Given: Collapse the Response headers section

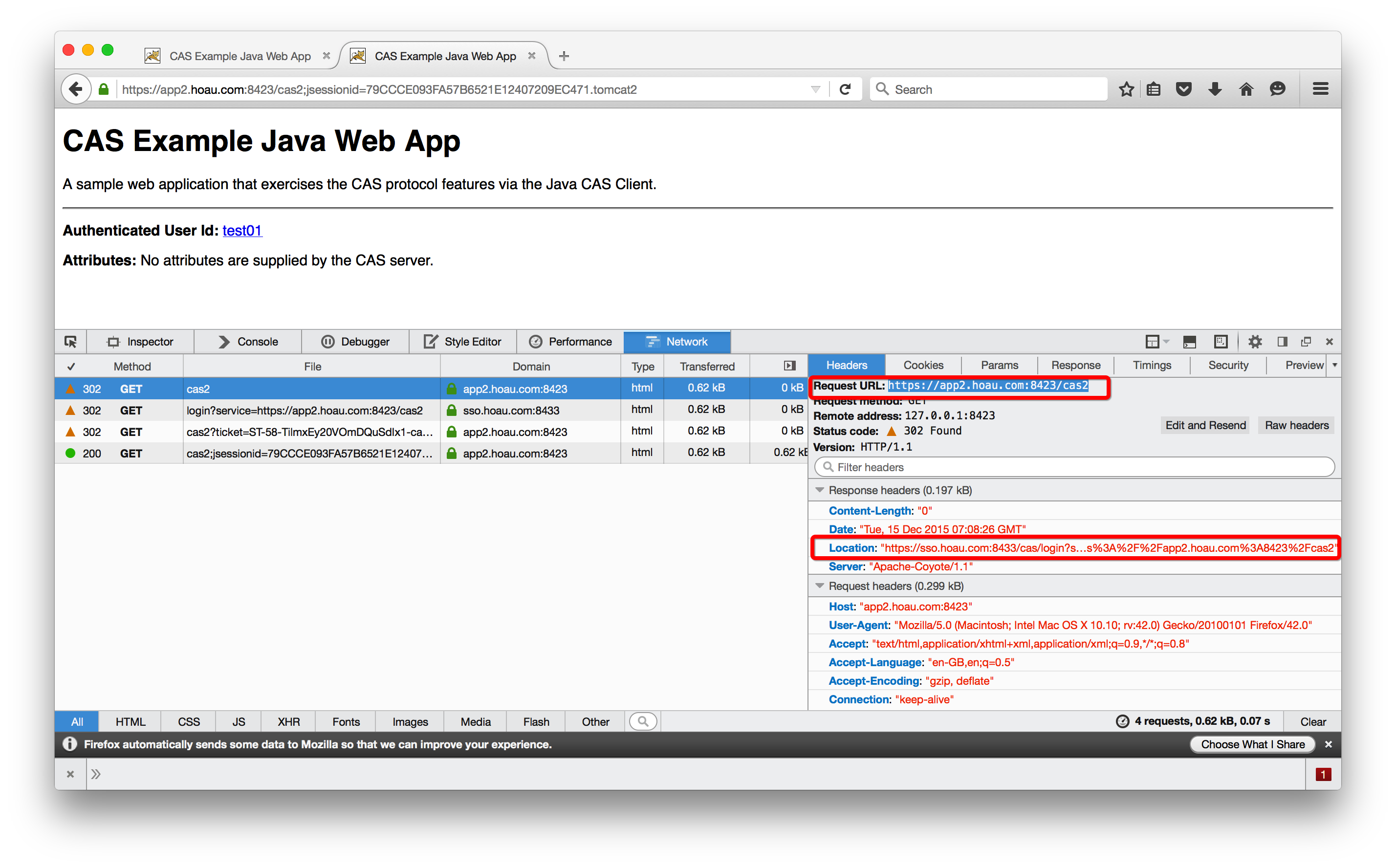Looking at the screenshot, I should 820,490.
